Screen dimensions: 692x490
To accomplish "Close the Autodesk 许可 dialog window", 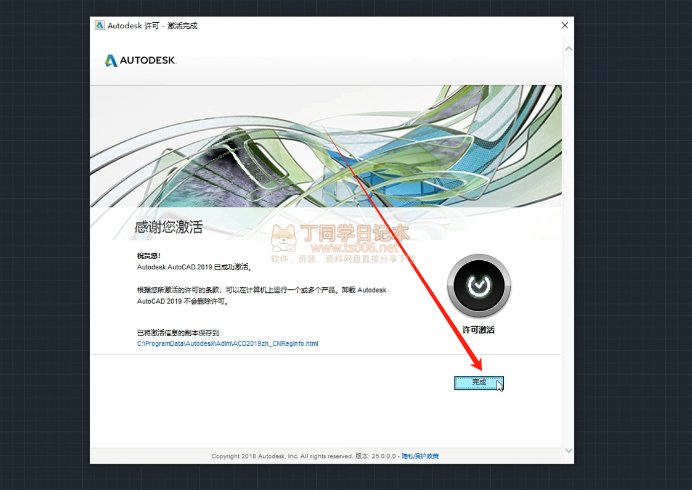I will pyautogui.click(x=564, y=25).
